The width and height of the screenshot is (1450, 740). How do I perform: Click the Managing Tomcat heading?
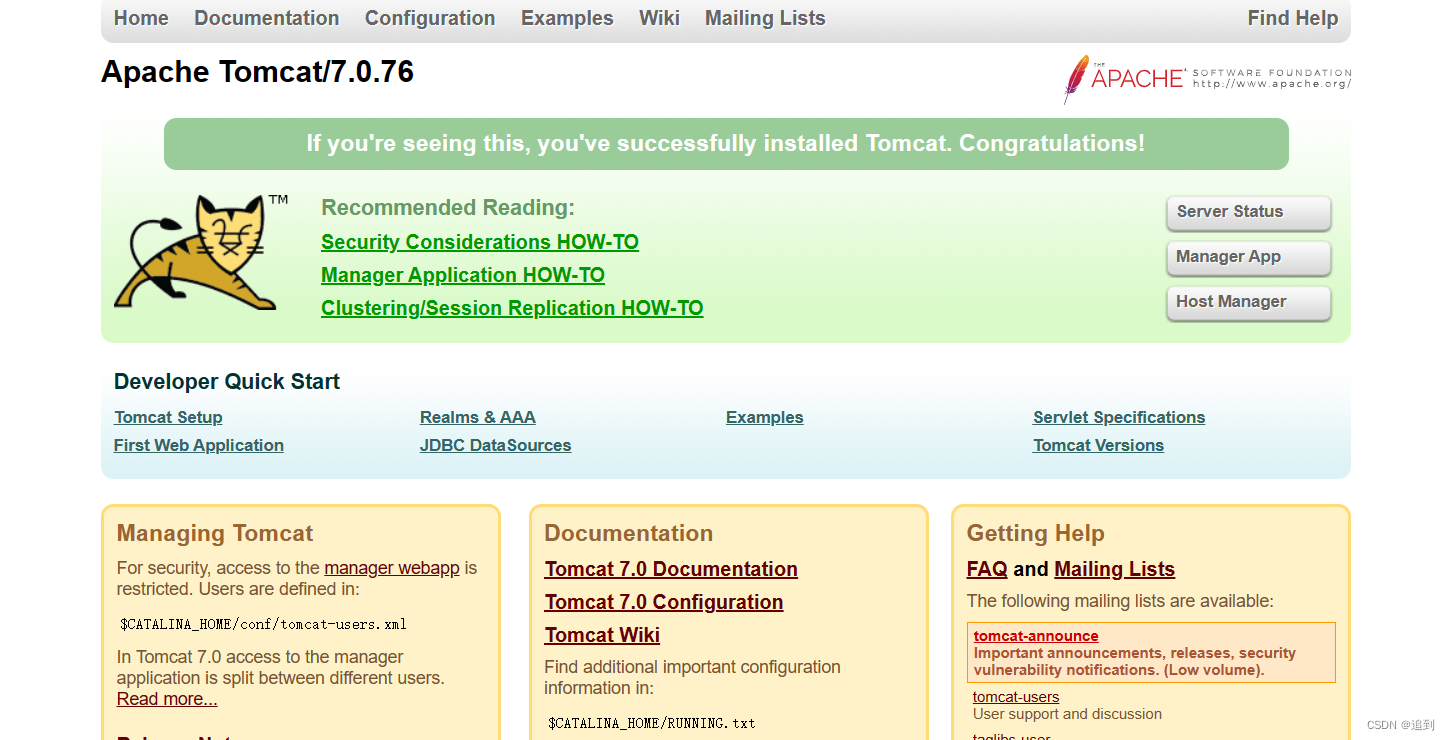(x=215, y=533)
